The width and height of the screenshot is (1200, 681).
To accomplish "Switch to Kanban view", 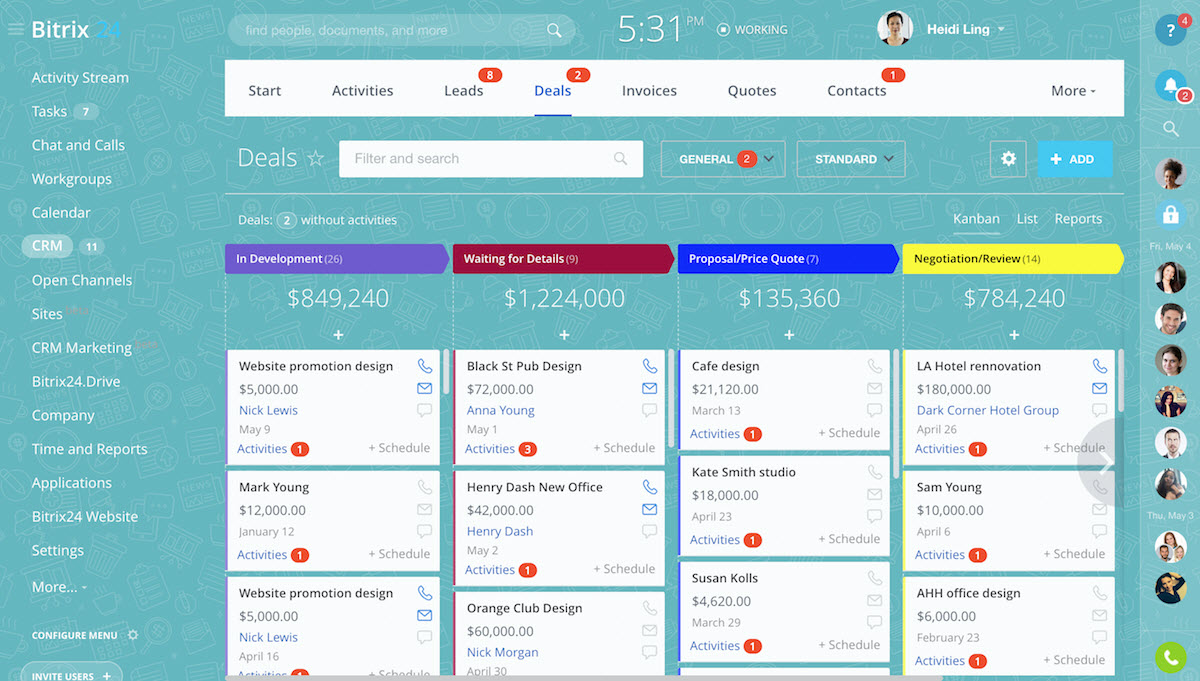I will [975, 219].
